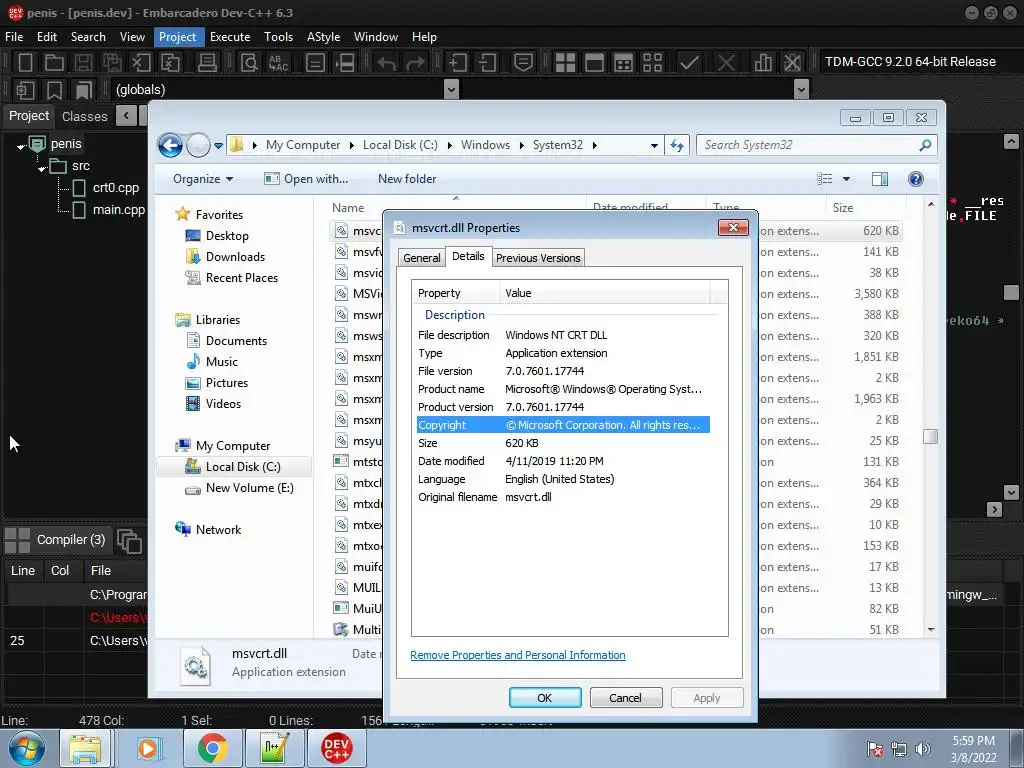Click OK in msvcrt.dll Properties
This screenshot has height=768, width=1024.
tap(545, 698)
